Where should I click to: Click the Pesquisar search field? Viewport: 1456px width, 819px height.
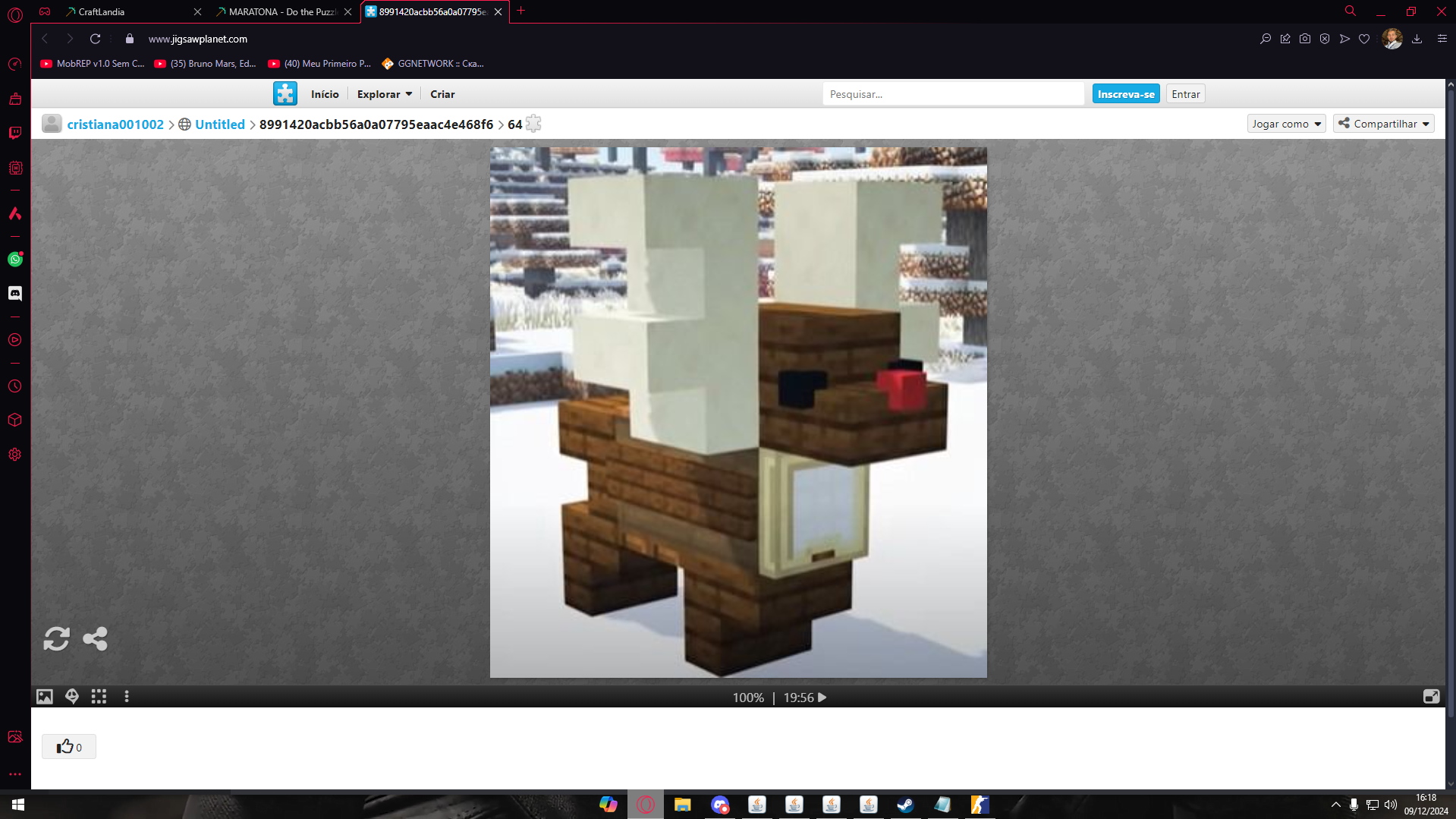point(953,94)
